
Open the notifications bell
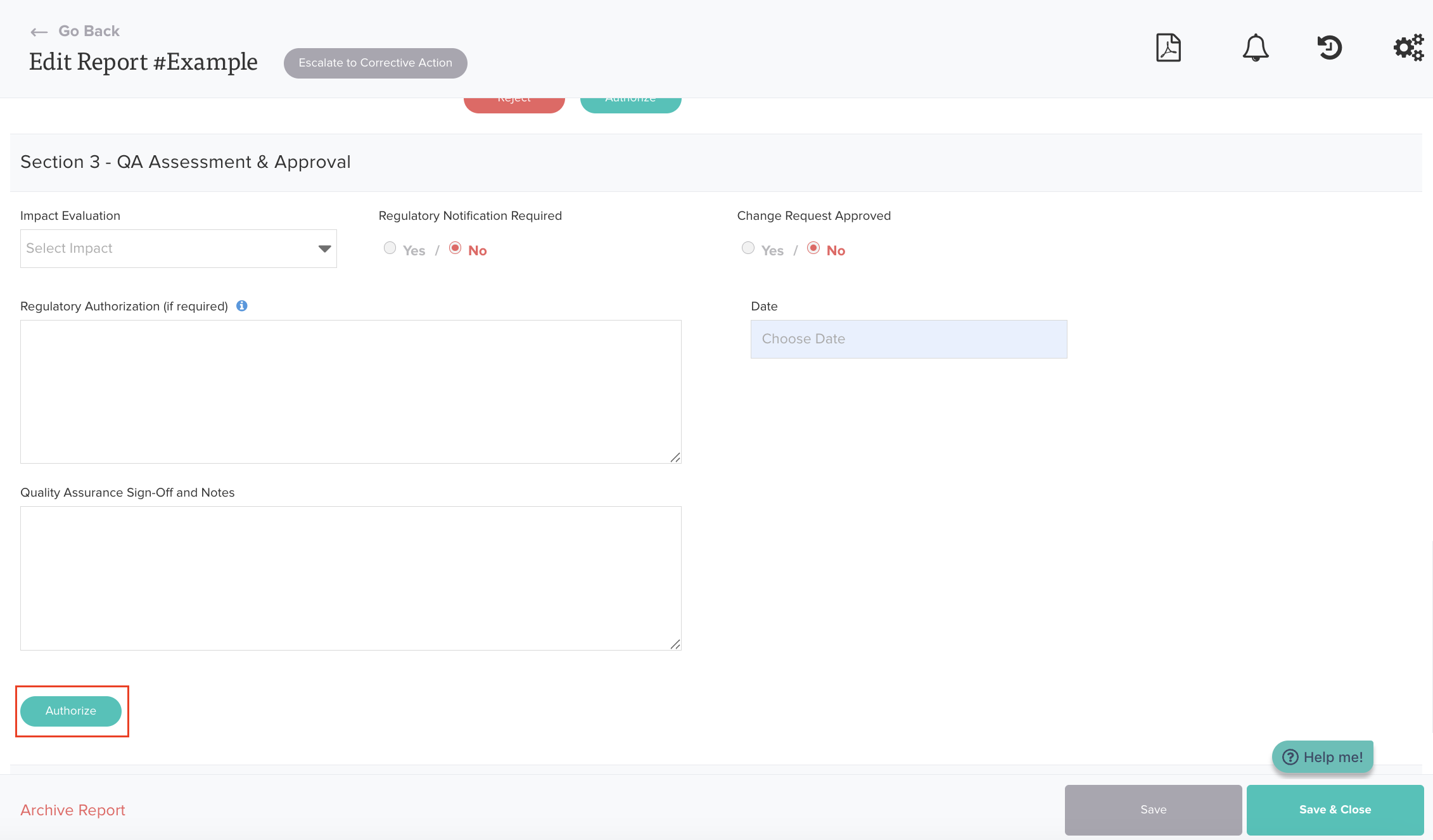1255,48
